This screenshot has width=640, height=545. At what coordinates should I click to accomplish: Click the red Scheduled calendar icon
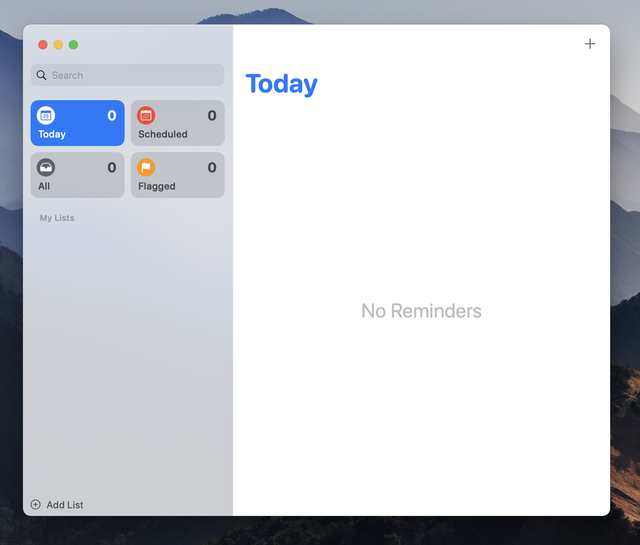pyautogui.click(x=146, y=116)
